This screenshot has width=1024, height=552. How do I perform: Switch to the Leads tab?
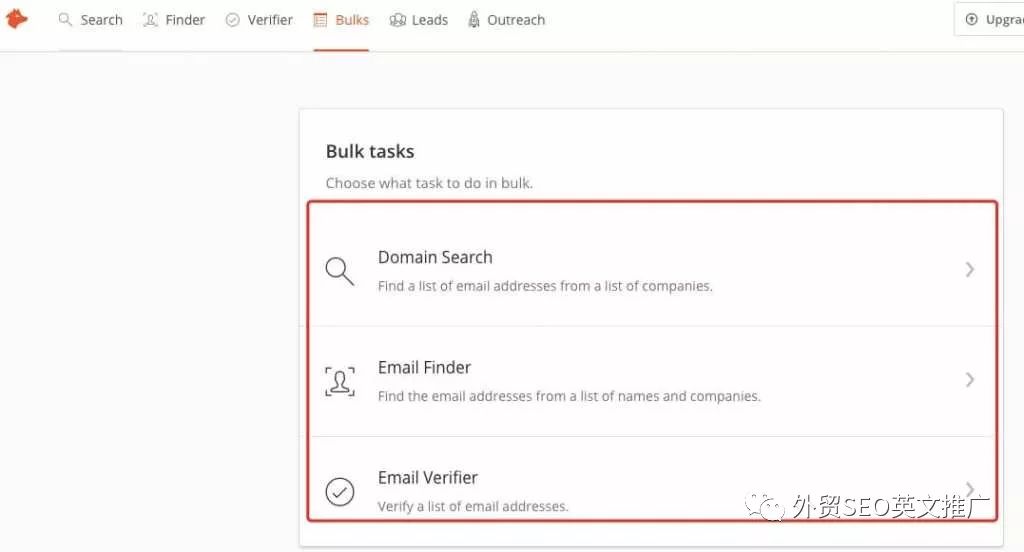point(419,20)
